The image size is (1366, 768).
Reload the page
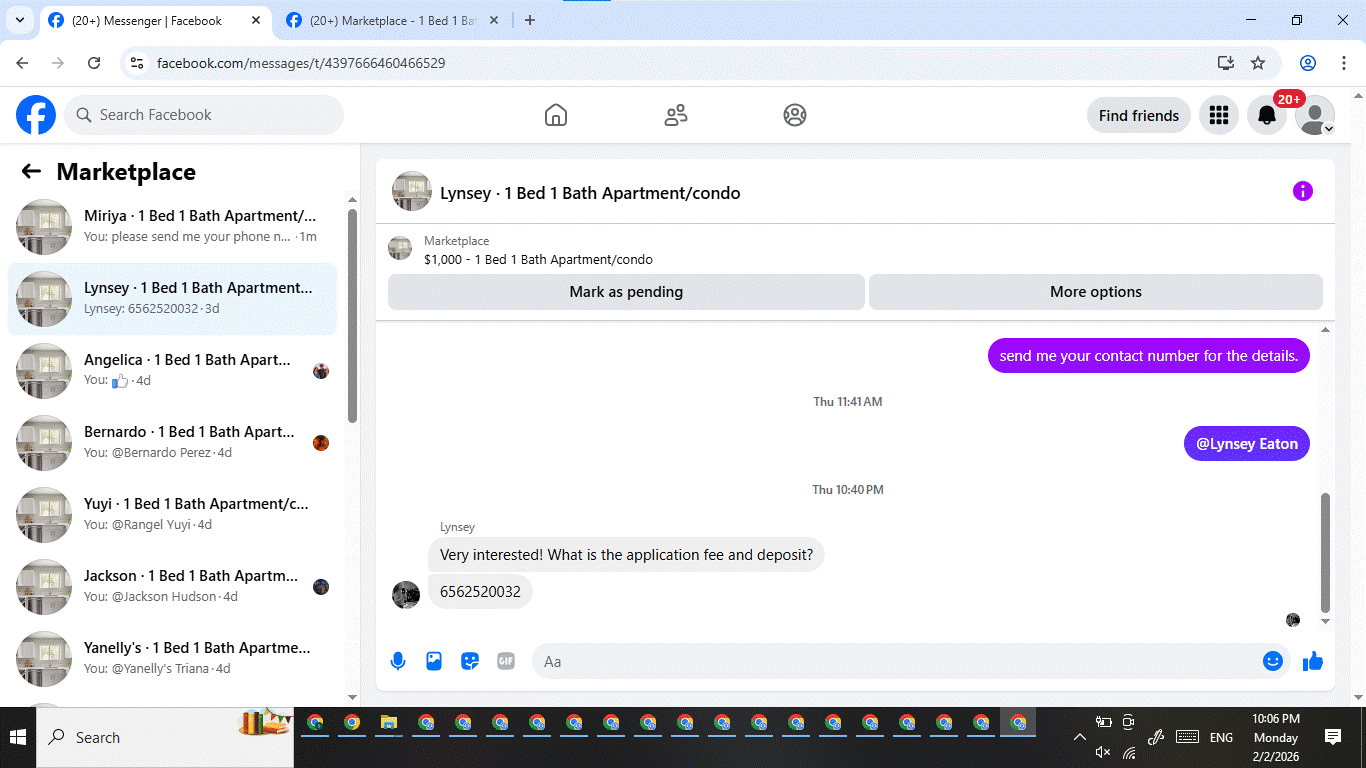tap(94, 63)
